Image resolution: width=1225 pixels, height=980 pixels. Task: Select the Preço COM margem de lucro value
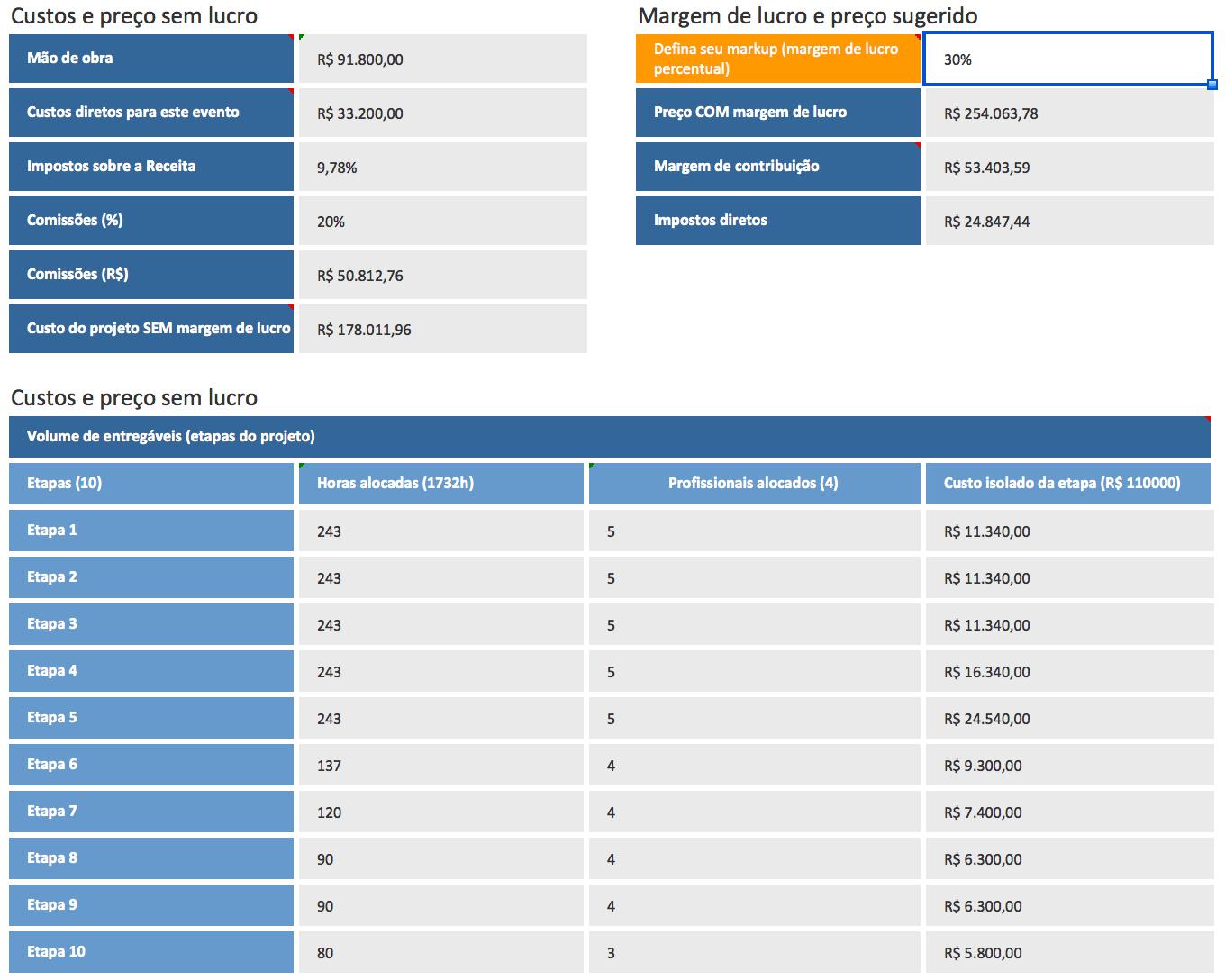tap(1069, 113)
